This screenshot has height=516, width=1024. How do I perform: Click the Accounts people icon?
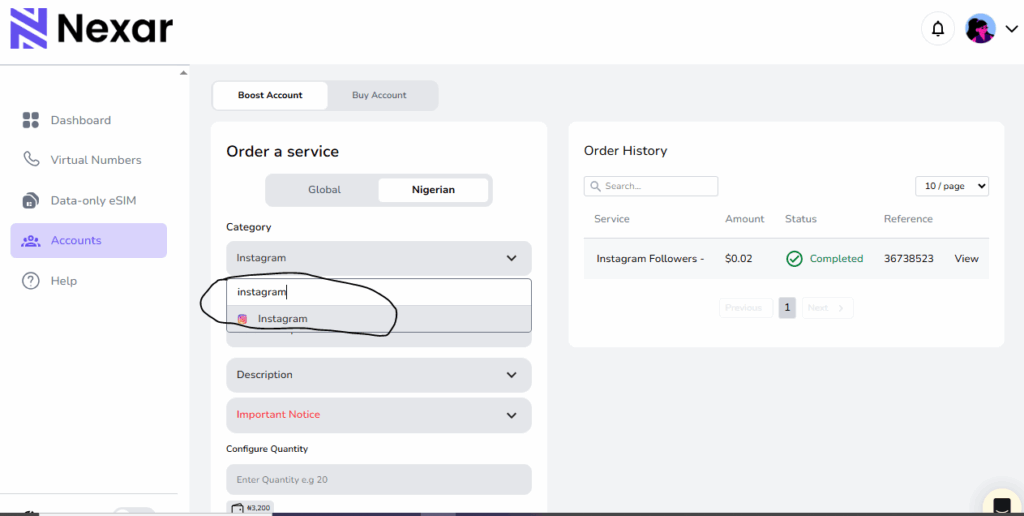(x=31, y=240)
